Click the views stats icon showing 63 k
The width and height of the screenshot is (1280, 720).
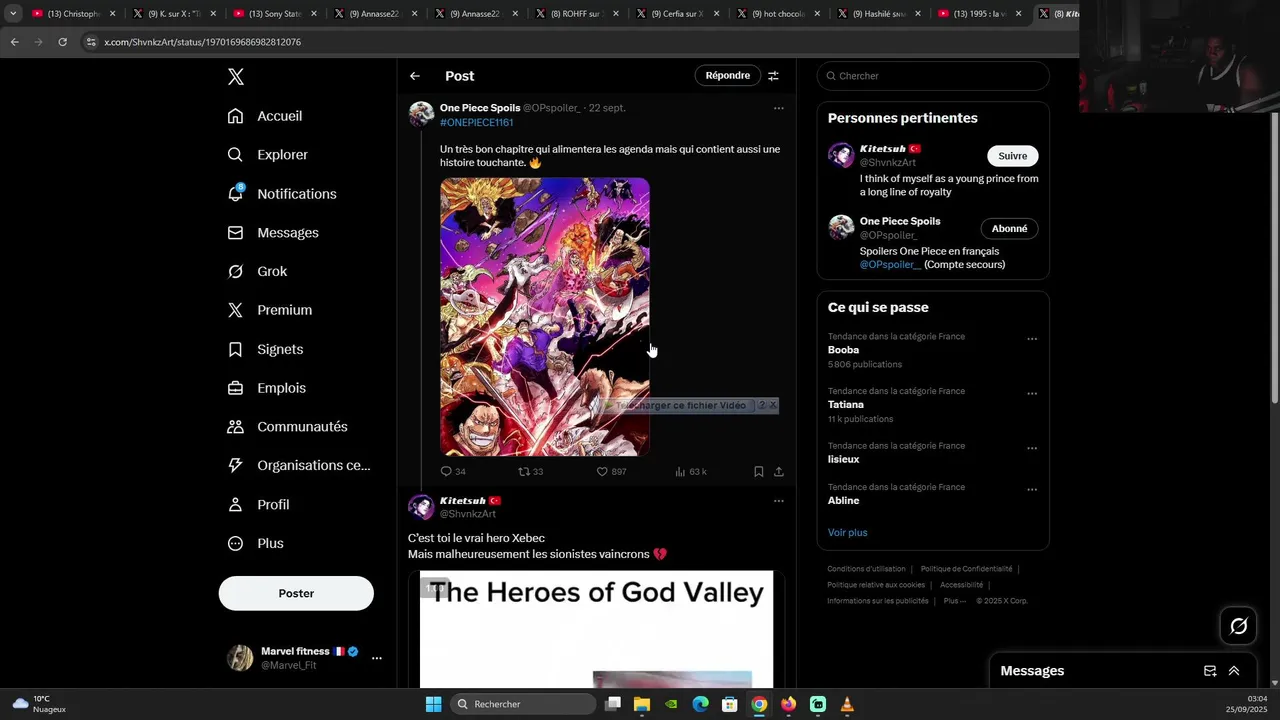(680, 471)
